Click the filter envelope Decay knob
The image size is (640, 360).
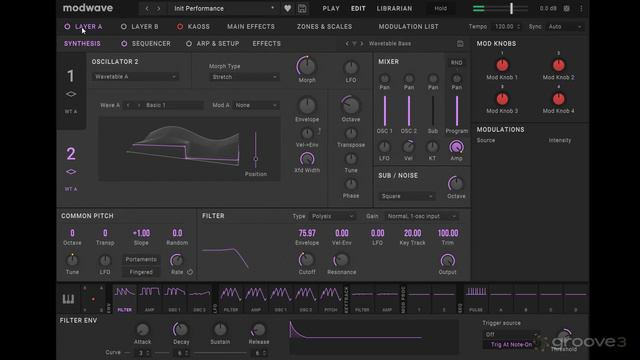click(180, 329)
